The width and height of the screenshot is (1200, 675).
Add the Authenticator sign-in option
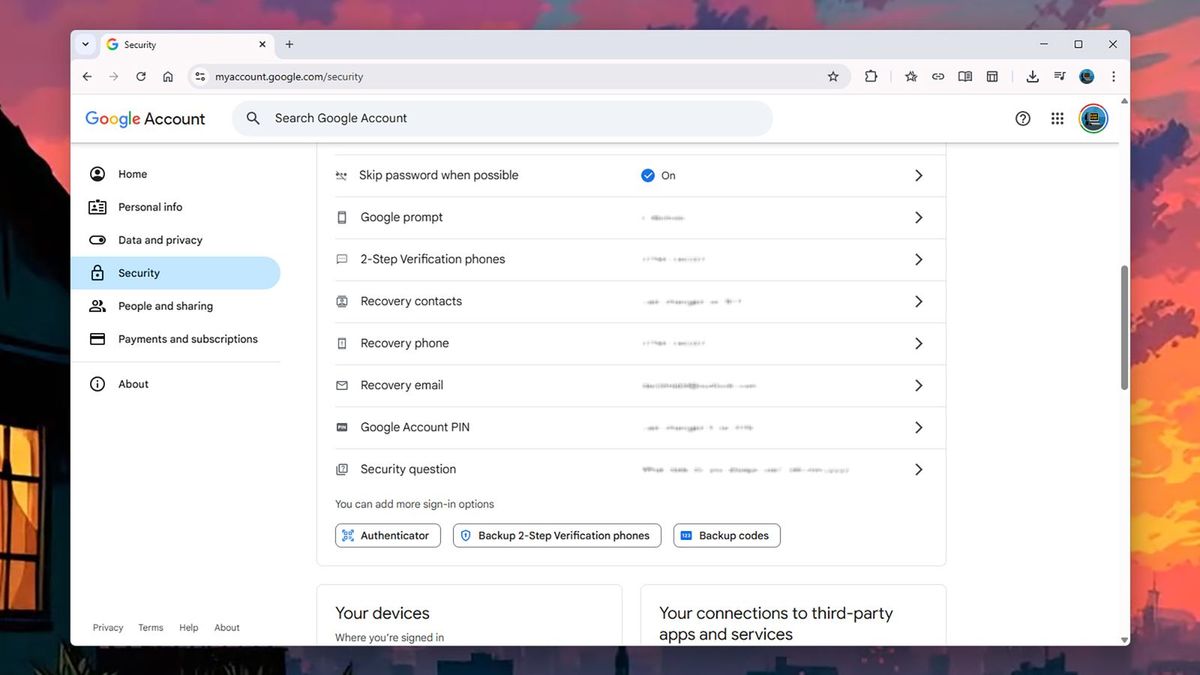[x=388, y=536]
